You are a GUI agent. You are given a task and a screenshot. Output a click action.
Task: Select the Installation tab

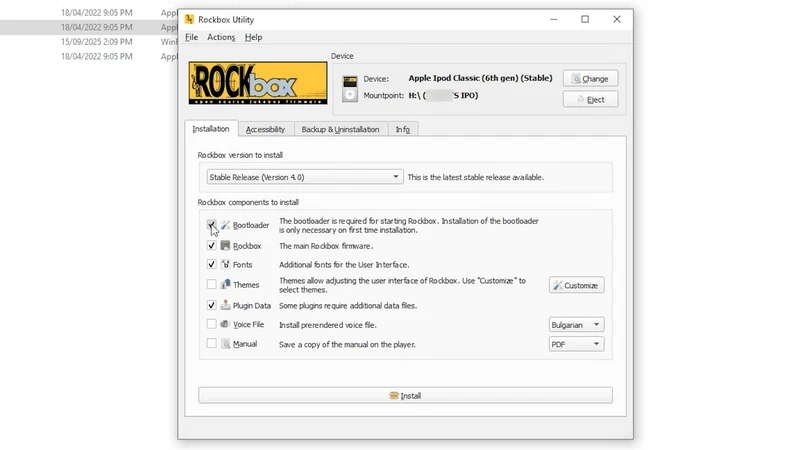tap(211, 129)
